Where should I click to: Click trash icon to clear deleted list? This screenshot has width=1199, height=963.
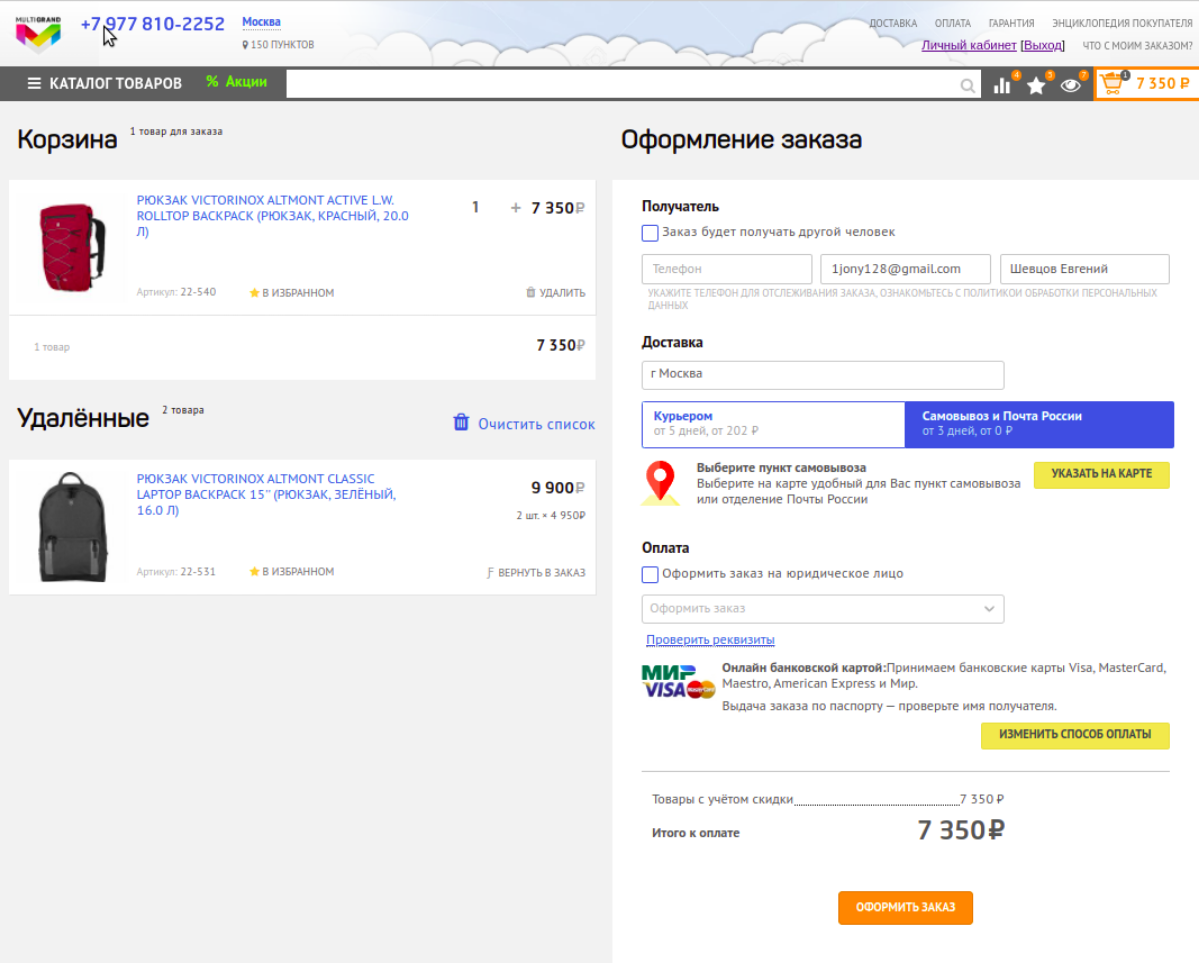pyautogui.click(x=461, y=423)
